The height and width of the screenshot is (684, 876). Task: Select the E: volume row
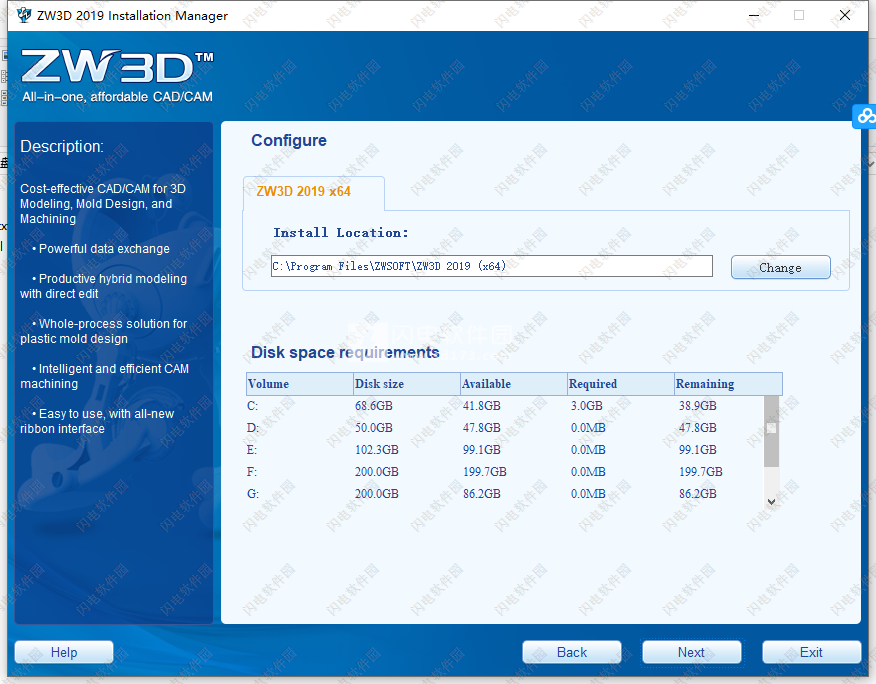point(505,450)
